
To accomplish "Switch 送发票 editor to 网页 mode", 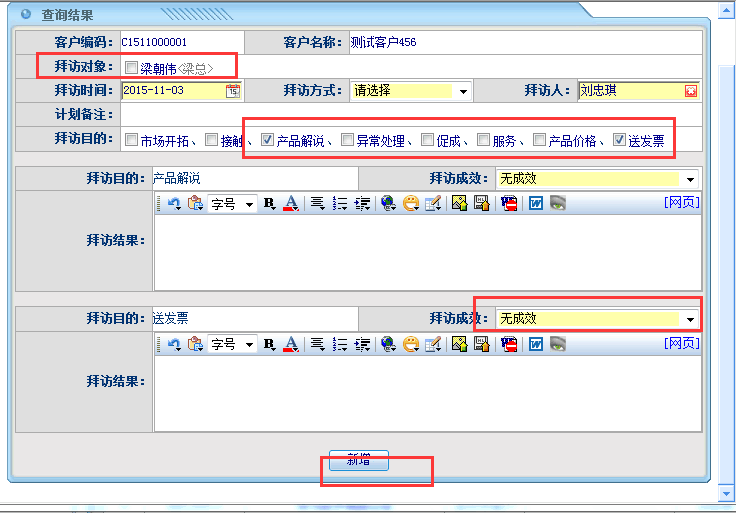I will 682,343.
